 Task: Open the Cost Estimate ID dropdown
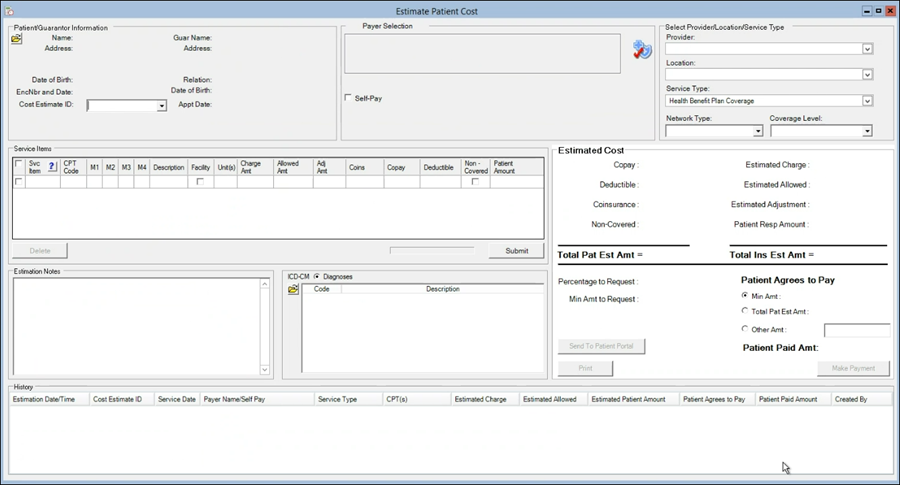pyautogui.click(x=162, y=106)
